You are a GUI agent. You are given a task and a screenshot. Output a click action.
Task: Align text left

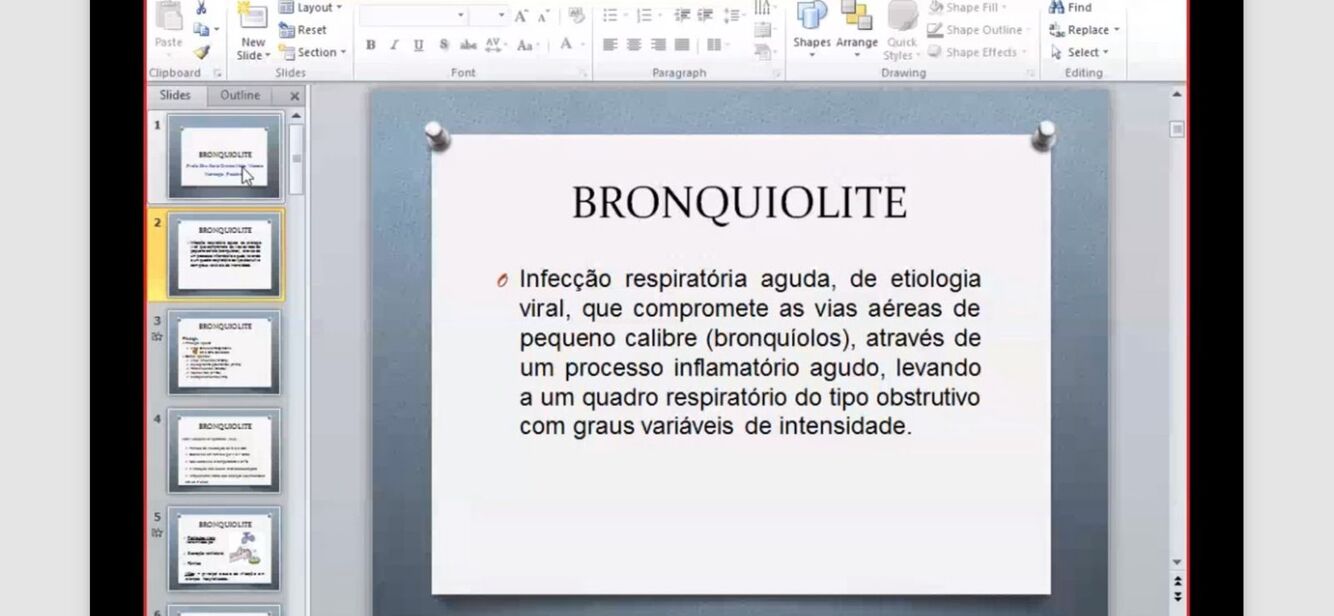[610, 45]
